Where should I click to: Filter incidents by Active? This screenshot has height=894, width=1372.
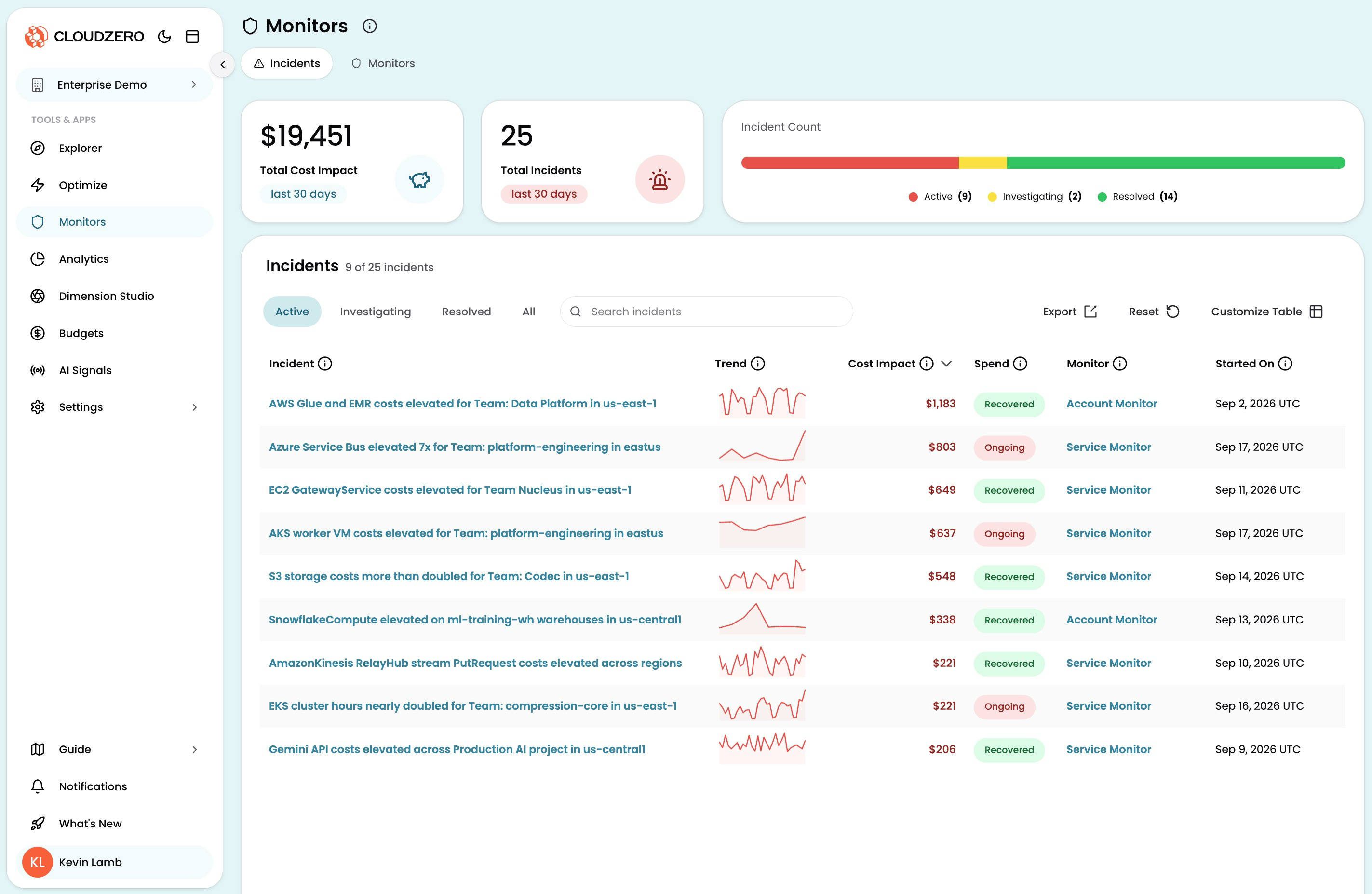coord(292,312)
